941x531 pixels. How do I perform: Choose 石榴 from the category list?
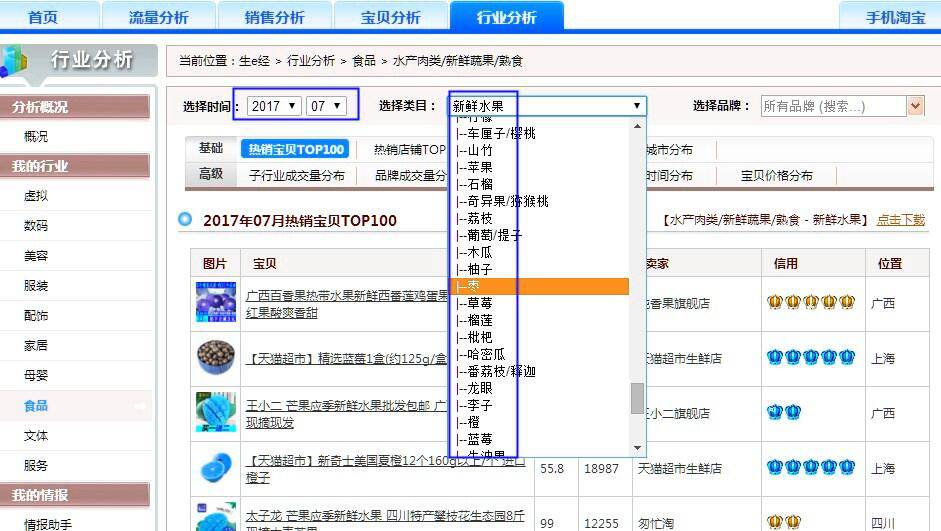[x=540, y=184]
